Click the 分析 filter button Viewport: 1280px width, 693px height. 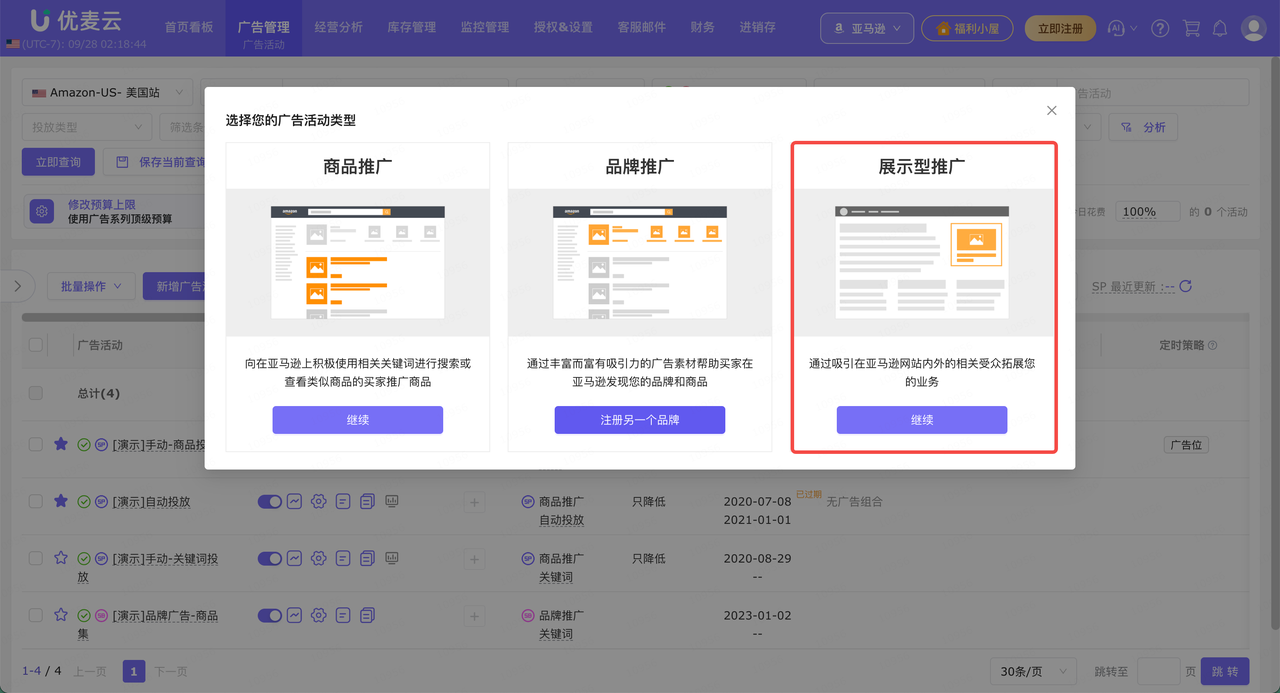[x=1144, y=127]
